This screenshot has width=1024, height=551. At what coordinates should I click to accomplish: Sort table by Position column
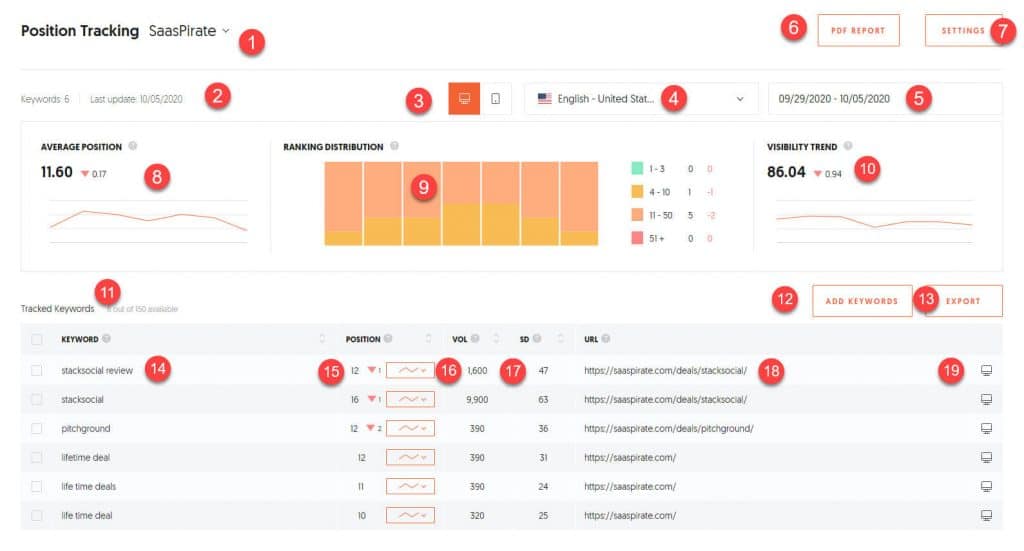coord(428,339)
